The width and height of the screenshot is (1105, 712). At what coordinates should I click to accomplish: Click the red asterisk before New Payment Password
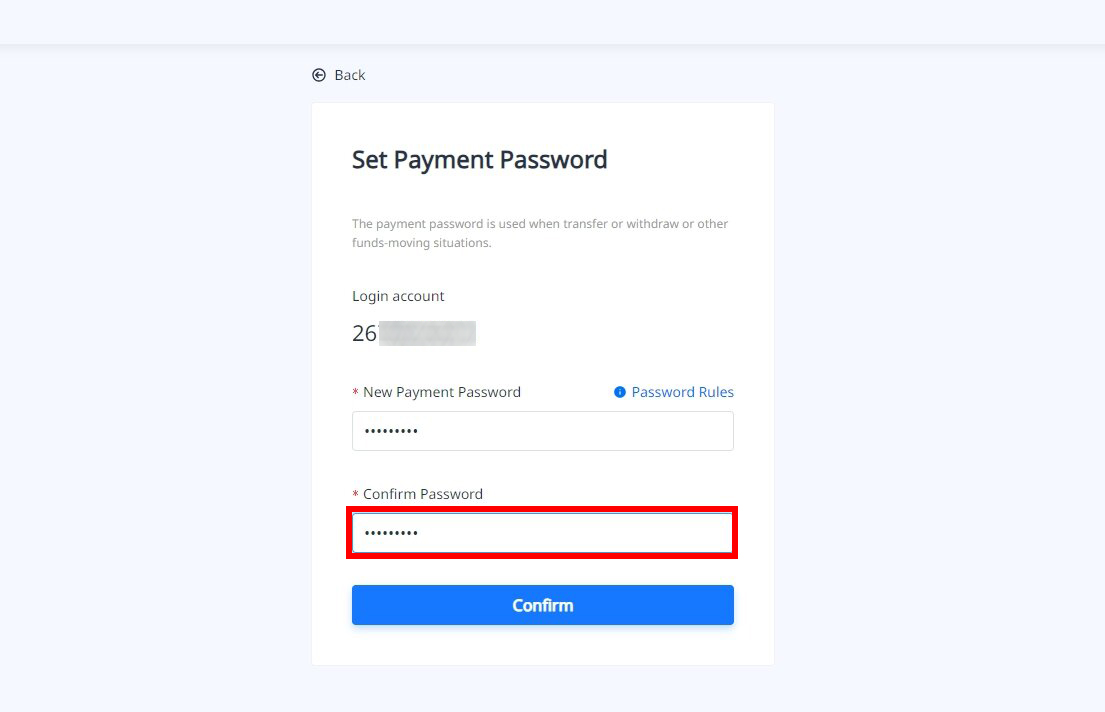(355, 393)
